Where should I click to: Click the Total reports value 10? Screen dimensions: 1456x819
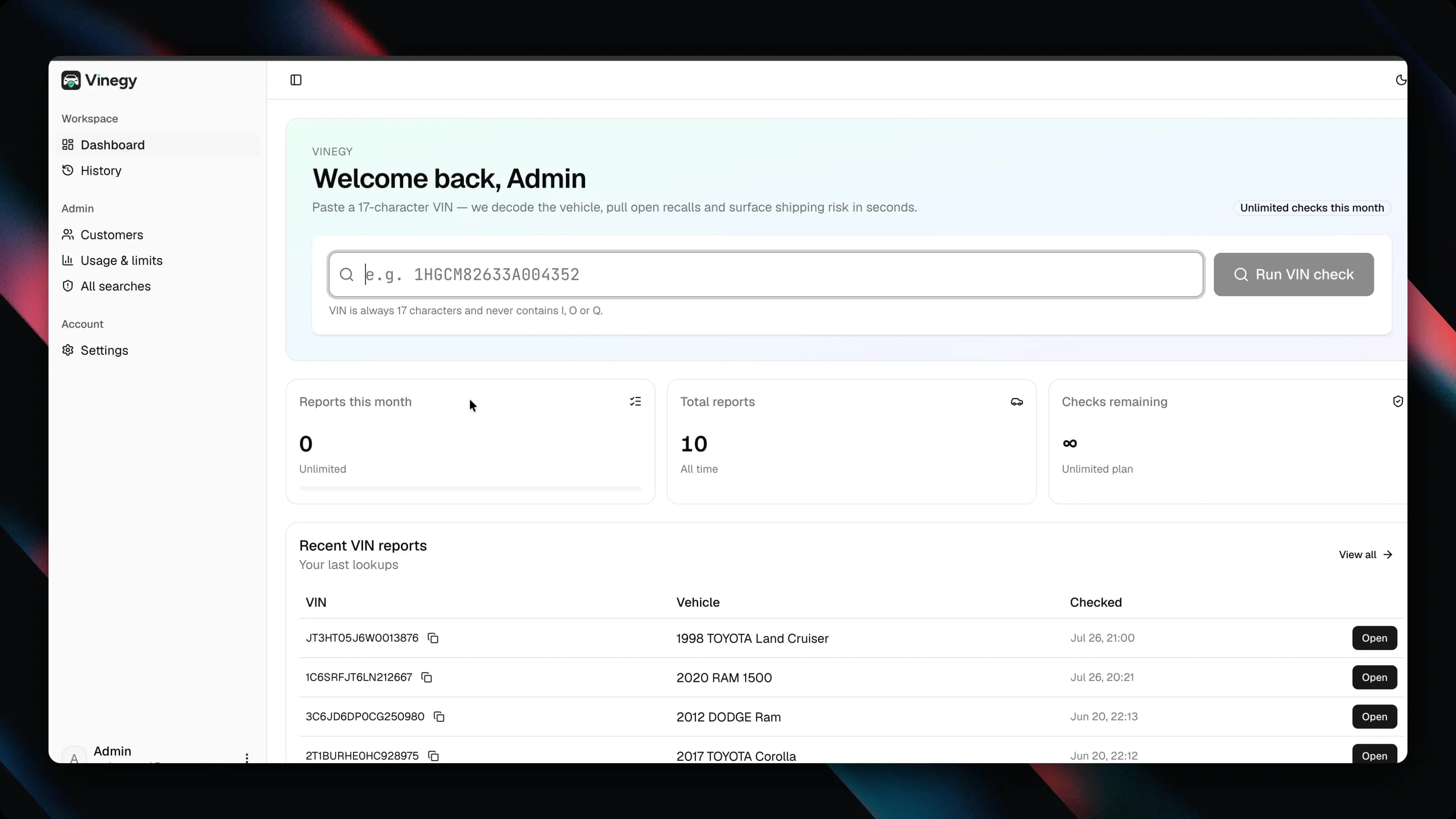click(x=694, y=444)
